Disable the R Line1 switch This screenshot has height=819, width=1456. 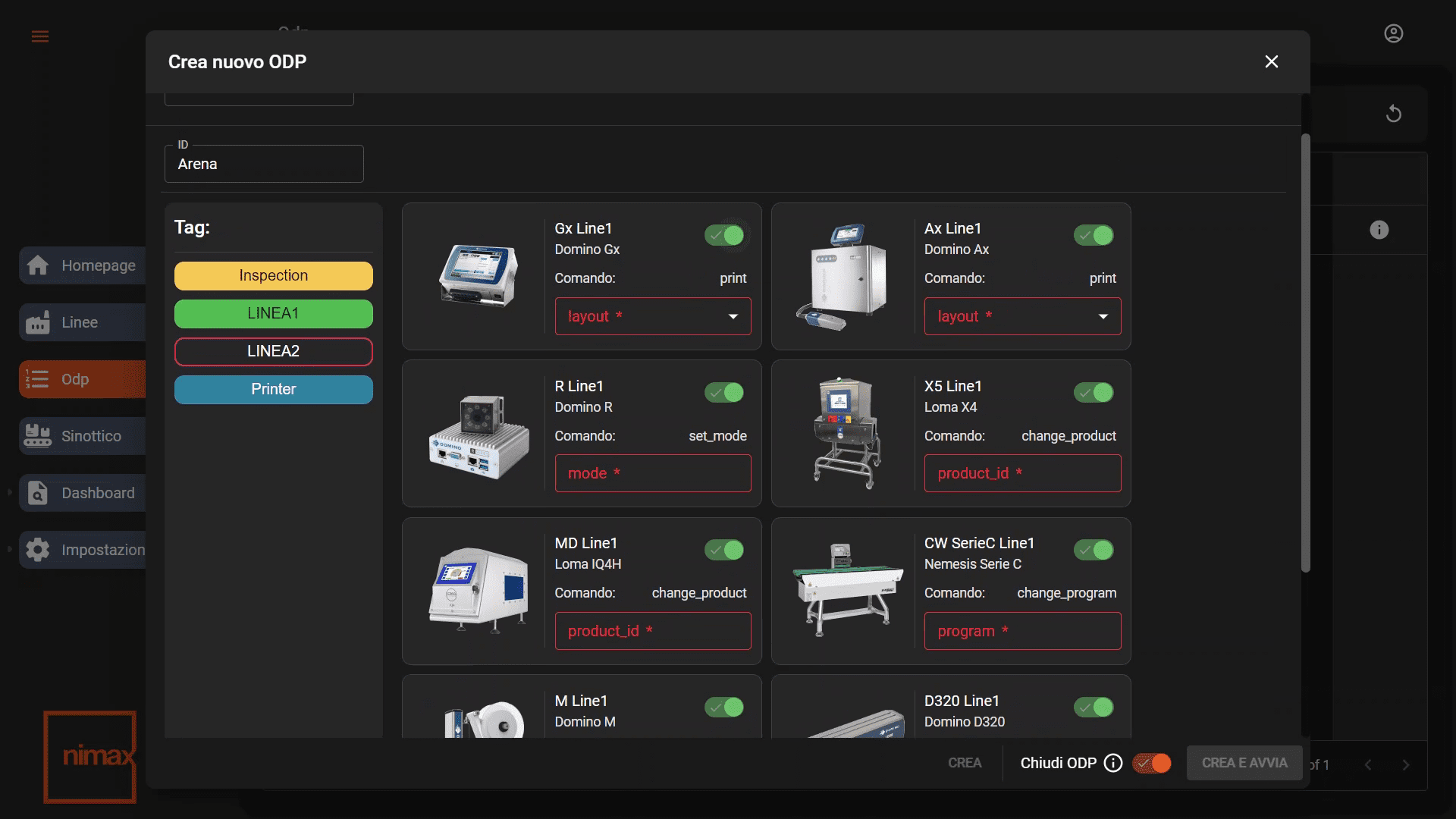click(x=724, y=392)
